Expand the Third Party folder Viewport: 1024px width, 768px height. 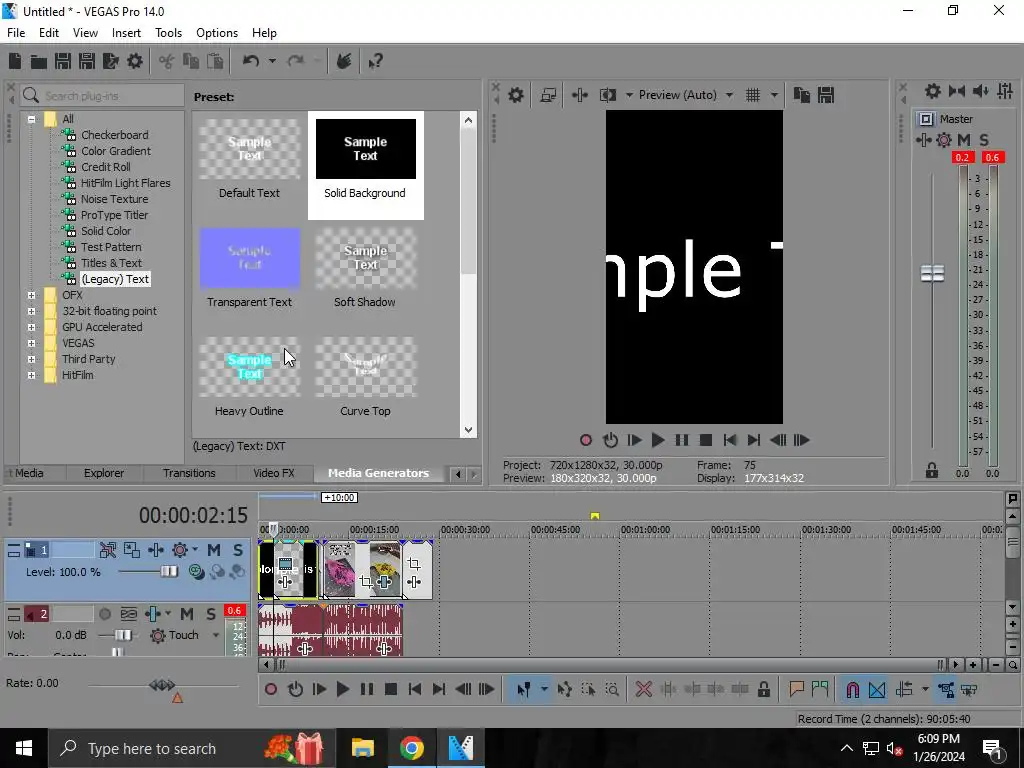[31, 359]
